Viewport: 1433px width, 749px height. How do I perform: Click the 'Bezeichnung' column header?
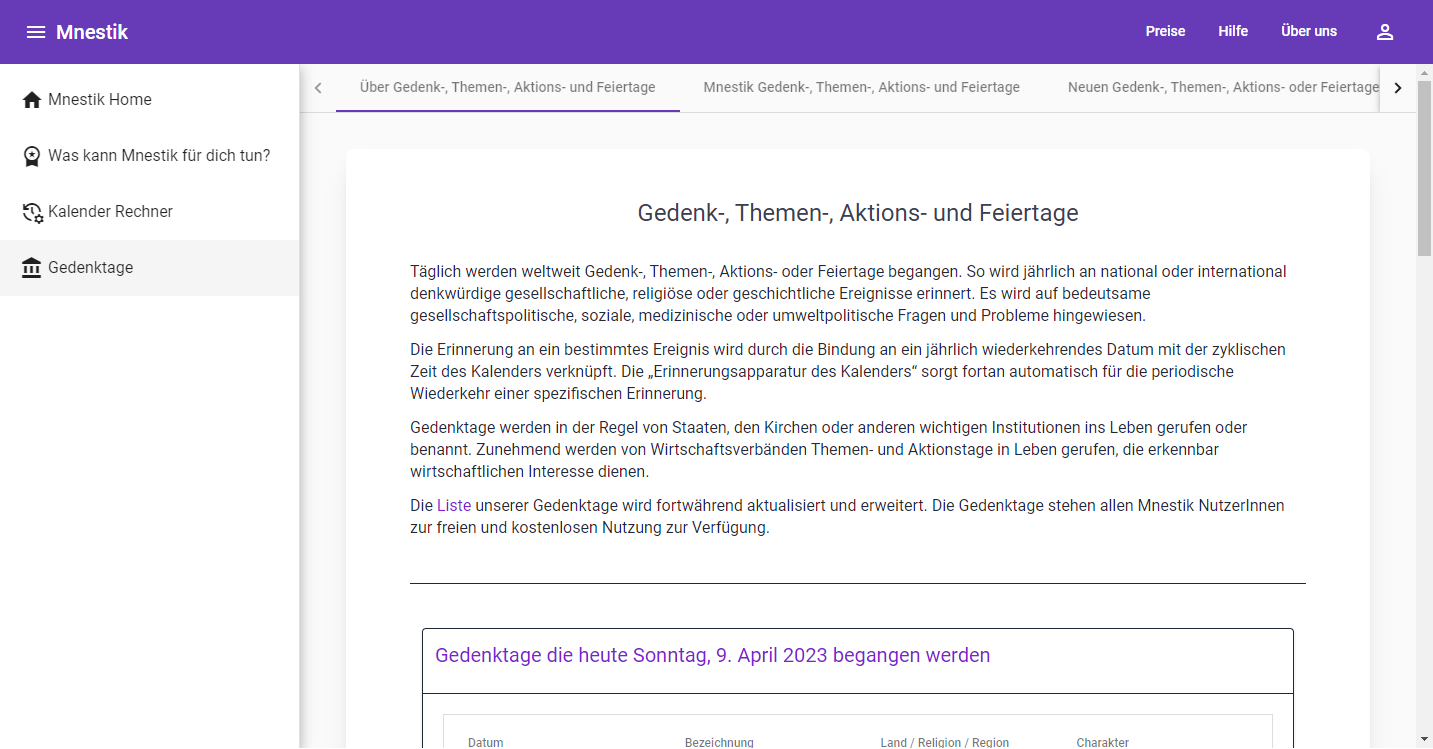pos(719,742)
